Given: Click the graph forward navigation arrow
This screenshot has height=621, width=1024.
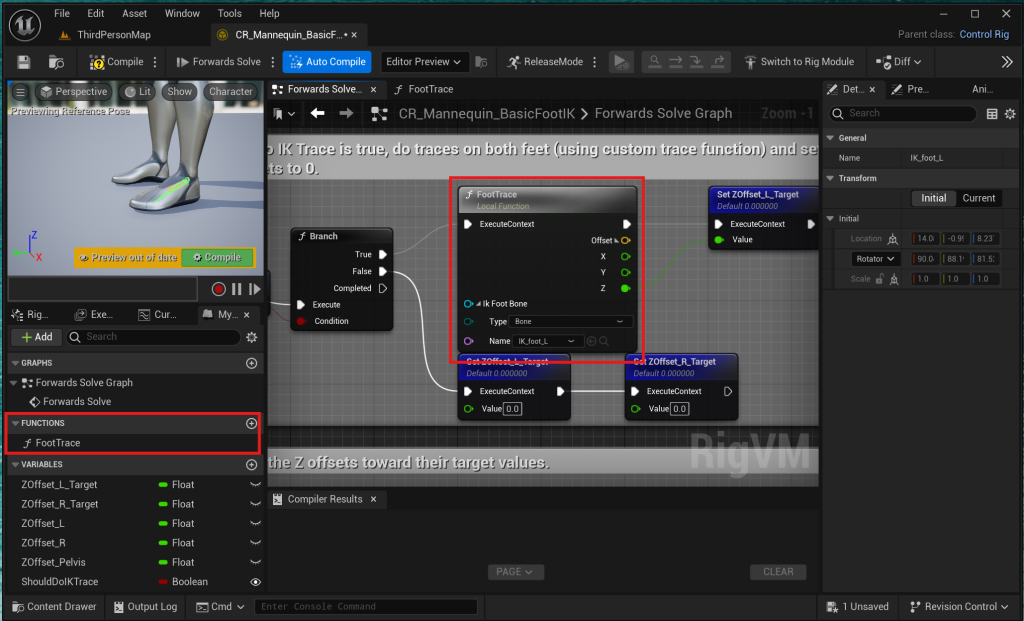Looking at the screenshot, I should coord(346,114).
